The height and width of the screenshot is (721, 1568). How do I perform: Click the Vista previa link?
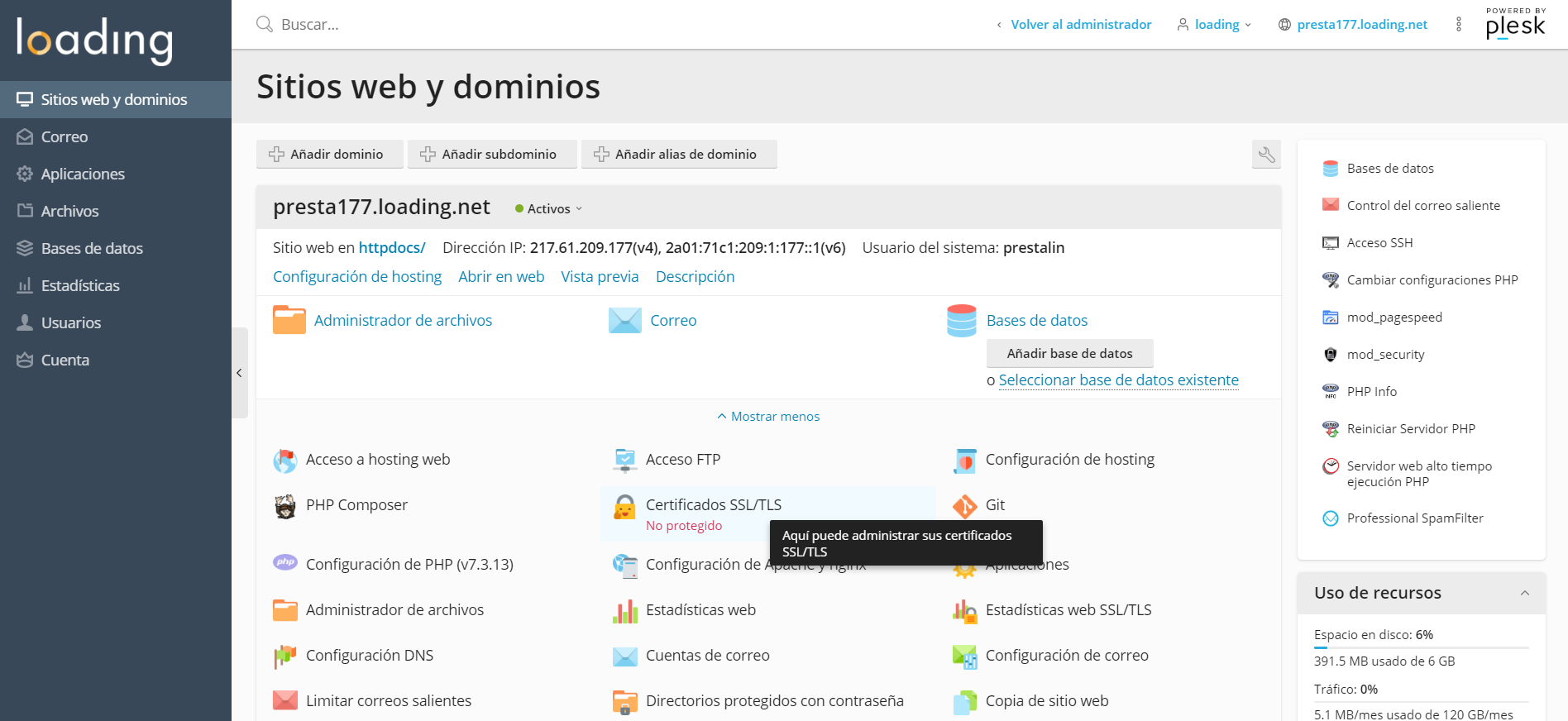pos(600,277)
